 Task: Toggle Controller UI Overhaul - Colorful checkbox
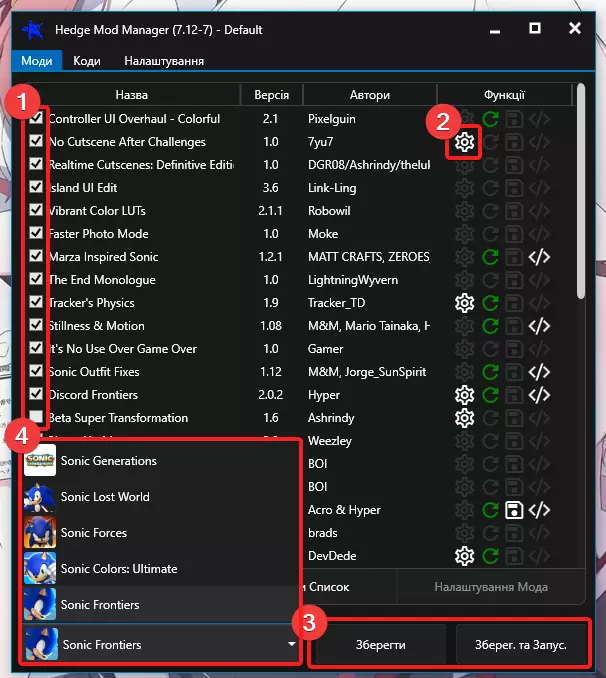(36, 118)
